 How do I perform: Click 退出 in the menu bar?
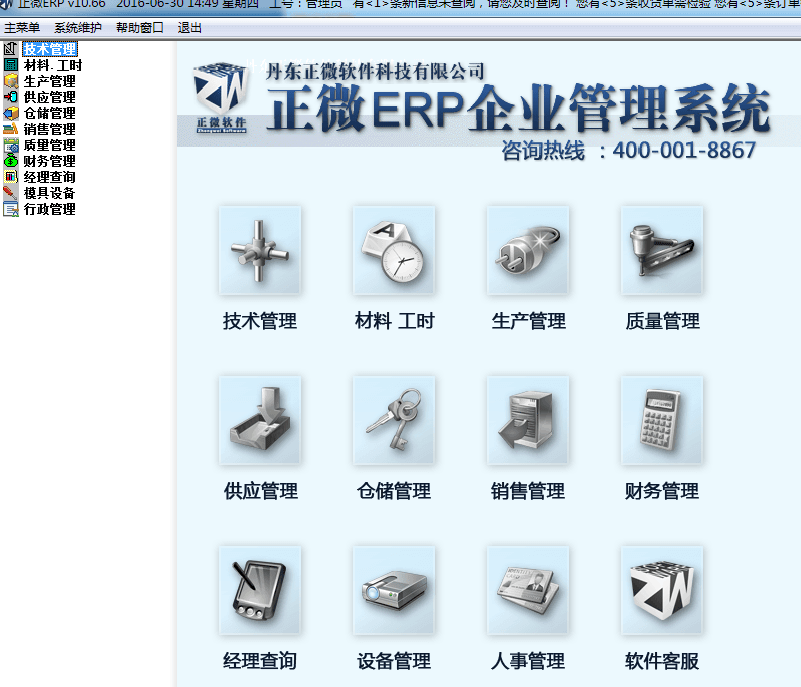pos(190,28)
